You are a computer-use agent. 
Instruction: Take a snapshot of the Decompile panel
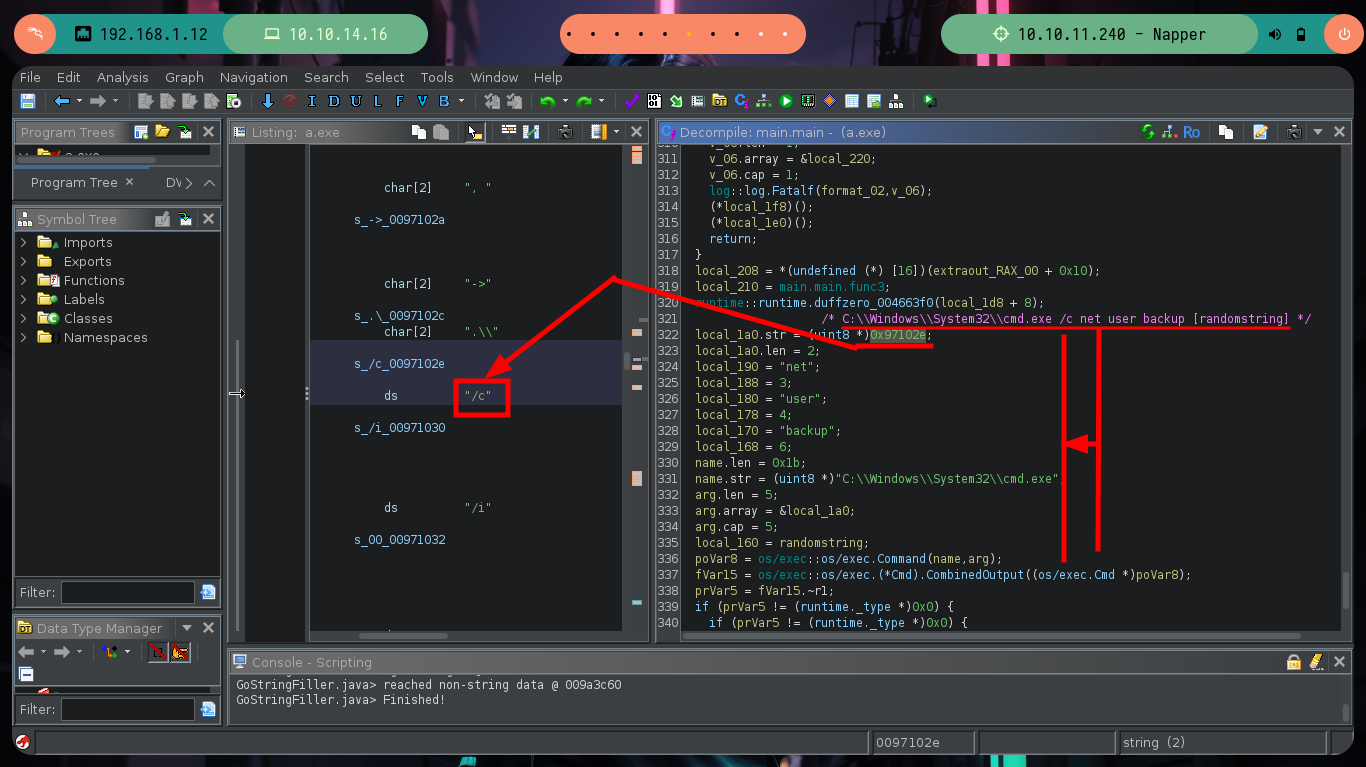[1294, 131]
